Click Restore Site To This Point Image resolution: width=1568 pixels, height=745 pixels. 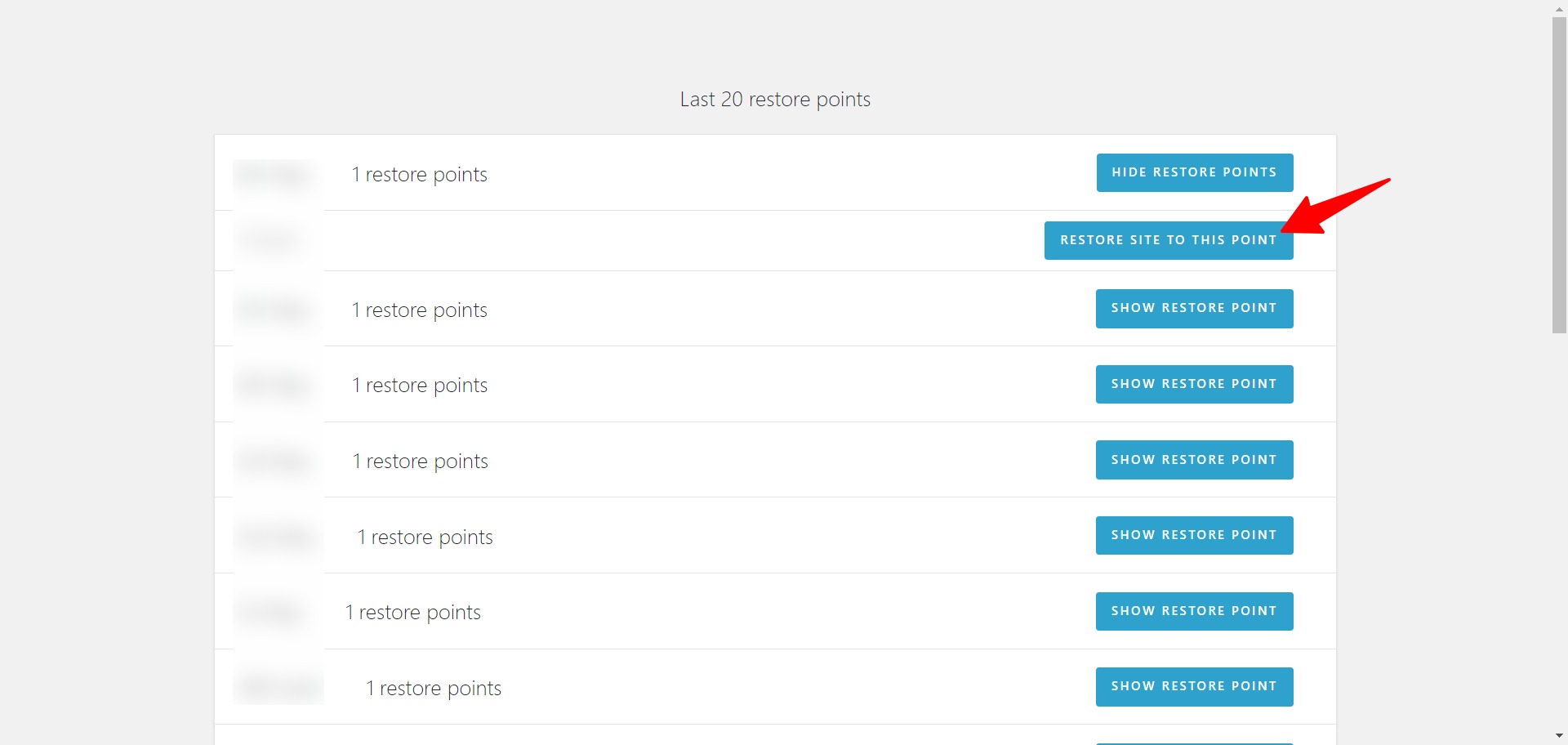(1169, 240)
